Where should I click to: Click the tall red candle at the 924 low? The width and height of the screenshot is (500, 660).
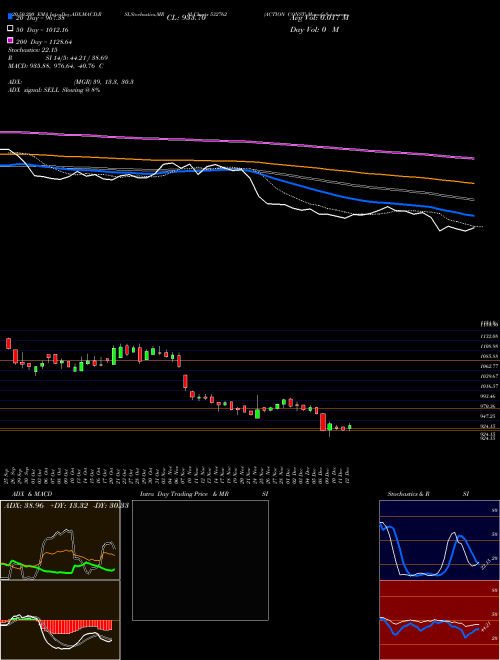click(x=323, y=422)
